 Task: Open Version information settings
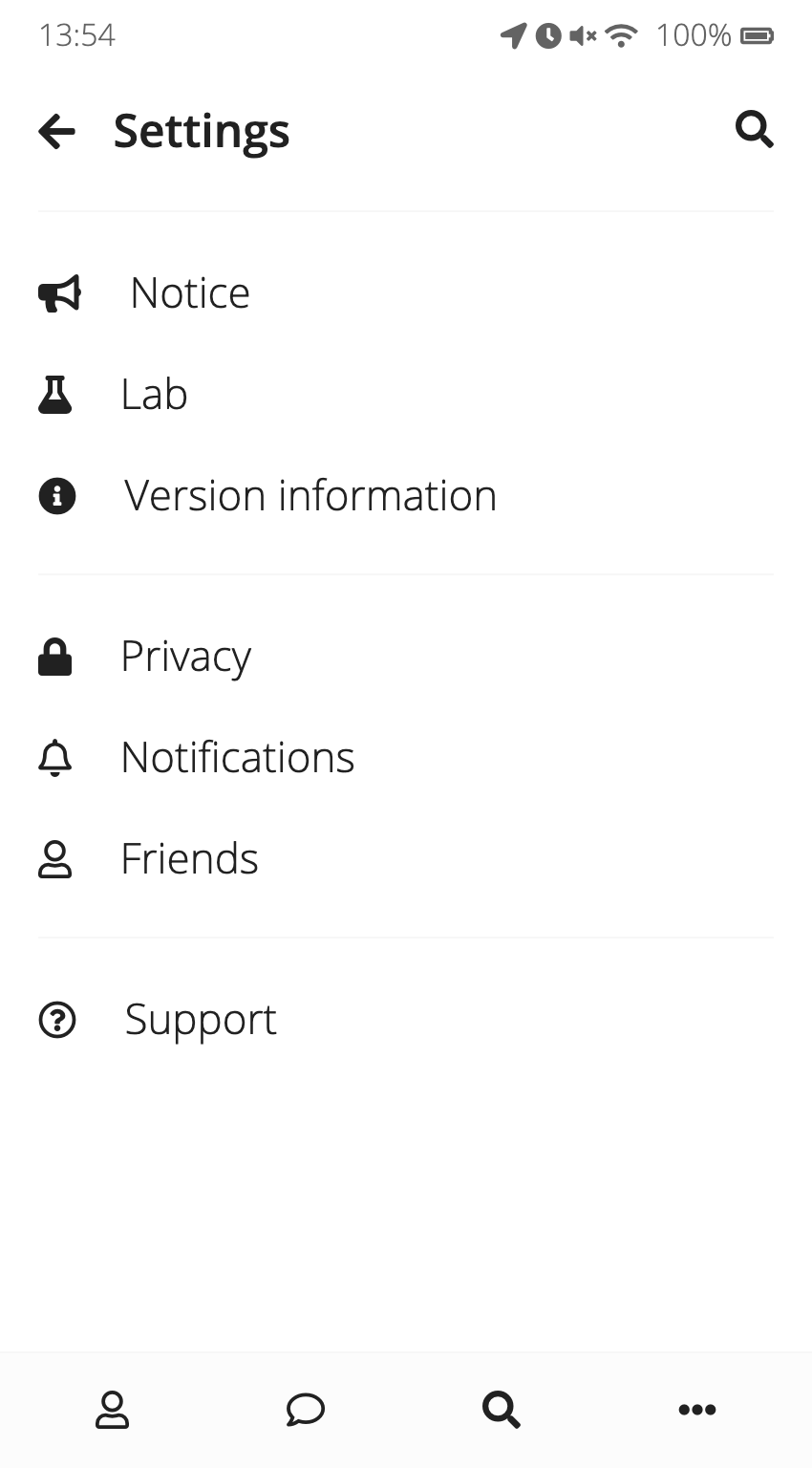coord(310,495)
